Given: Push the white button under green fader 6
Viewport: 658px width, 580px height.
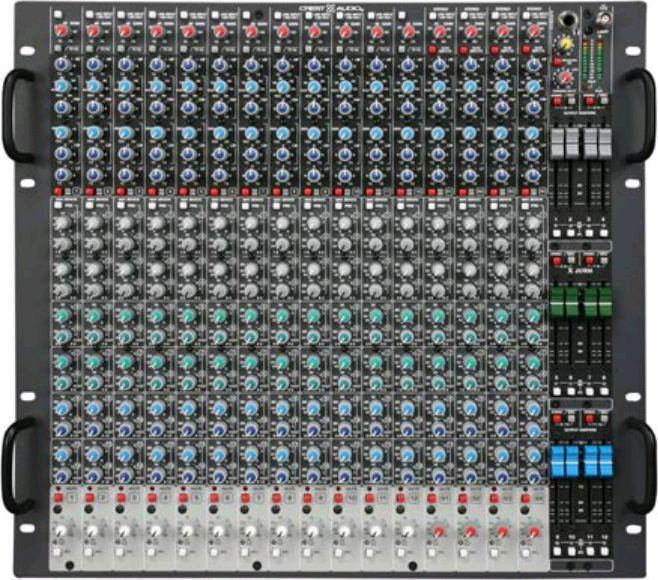Looking at the screenshot, I should (x=571, y=392).
